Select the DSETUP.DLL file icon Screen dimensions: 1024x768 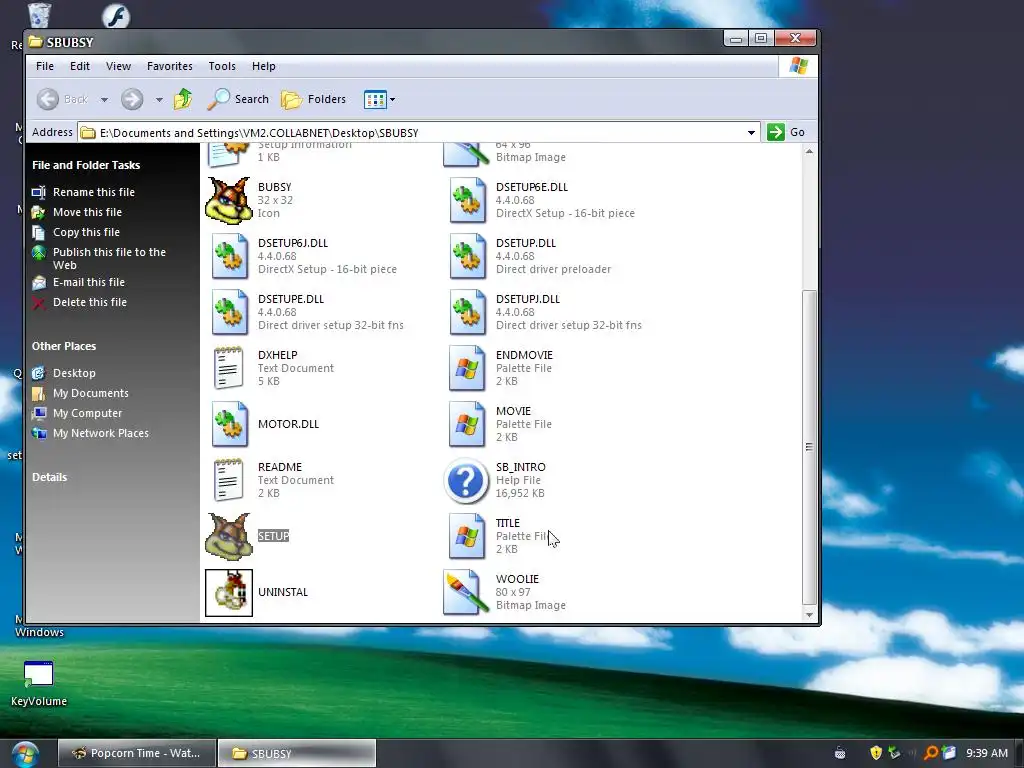pyautogui.click(x=467, y=257)
